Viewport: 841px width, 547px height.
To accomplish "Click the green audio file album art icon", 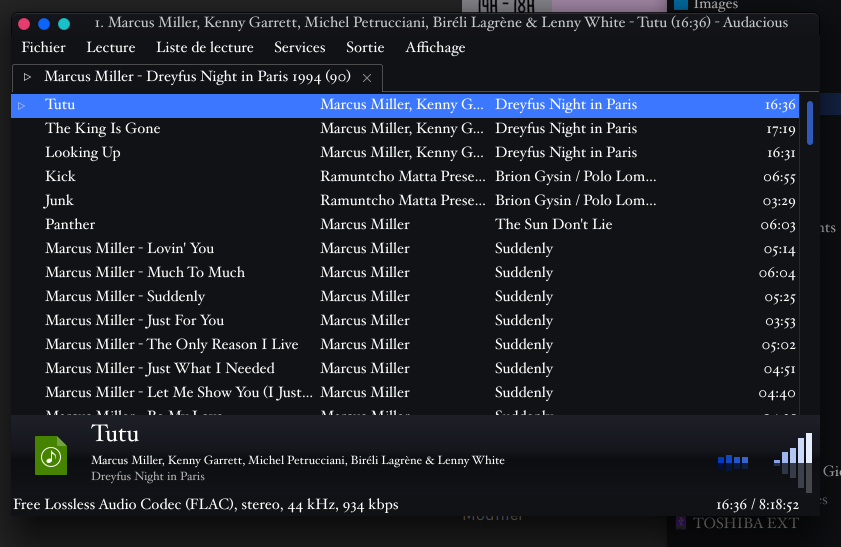I will pos(51,456).
